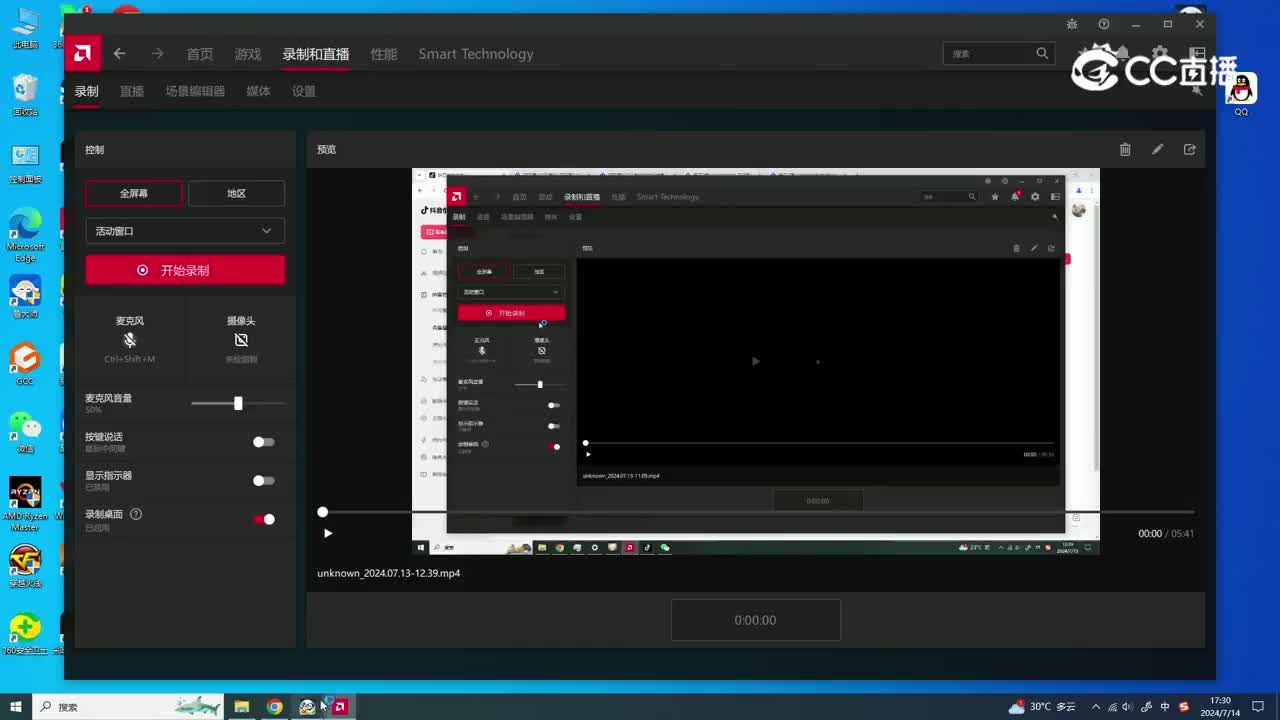
Task: Select the 录制 sub-tab
Action: click(86, 91)
